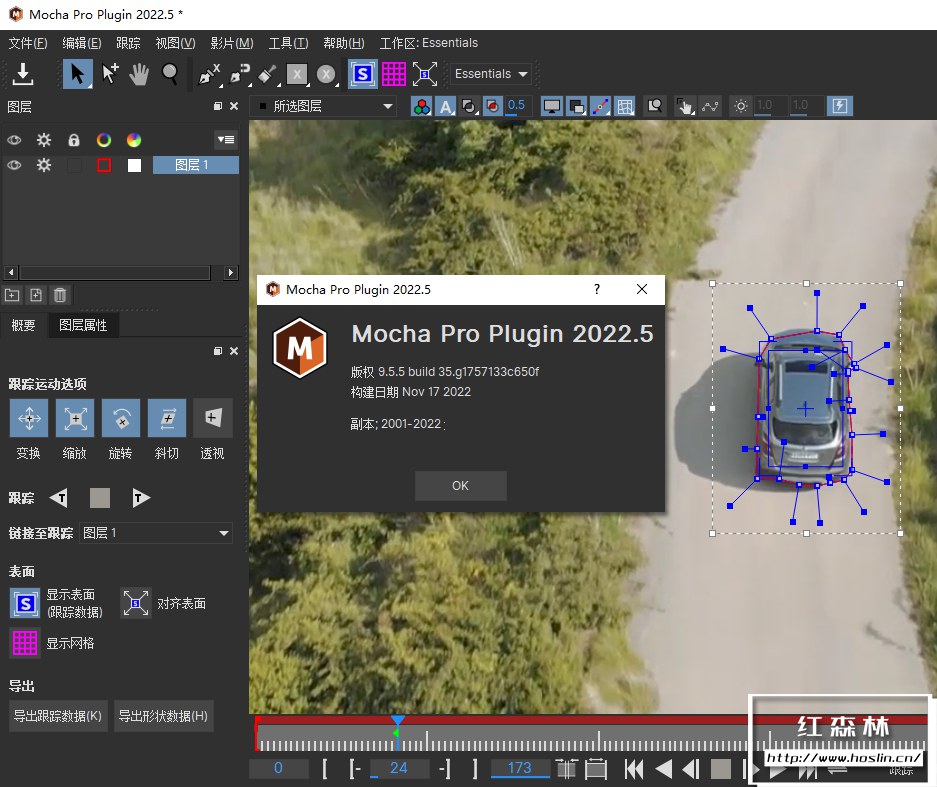Click the Translation (变换) motion option
937x787 pixels.
click(x=28, y=418)
